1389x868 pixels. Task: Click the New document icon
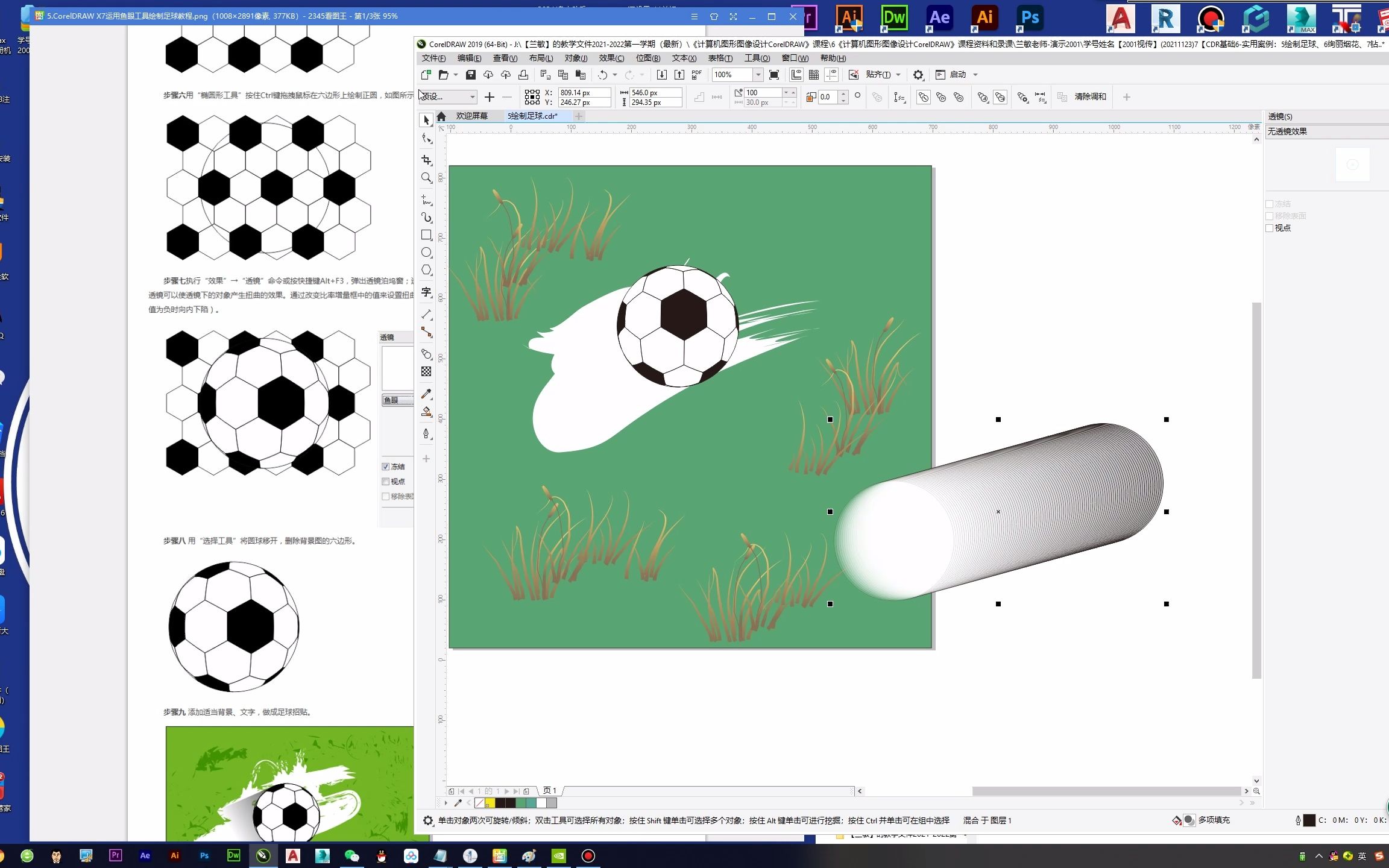[426, 75]
